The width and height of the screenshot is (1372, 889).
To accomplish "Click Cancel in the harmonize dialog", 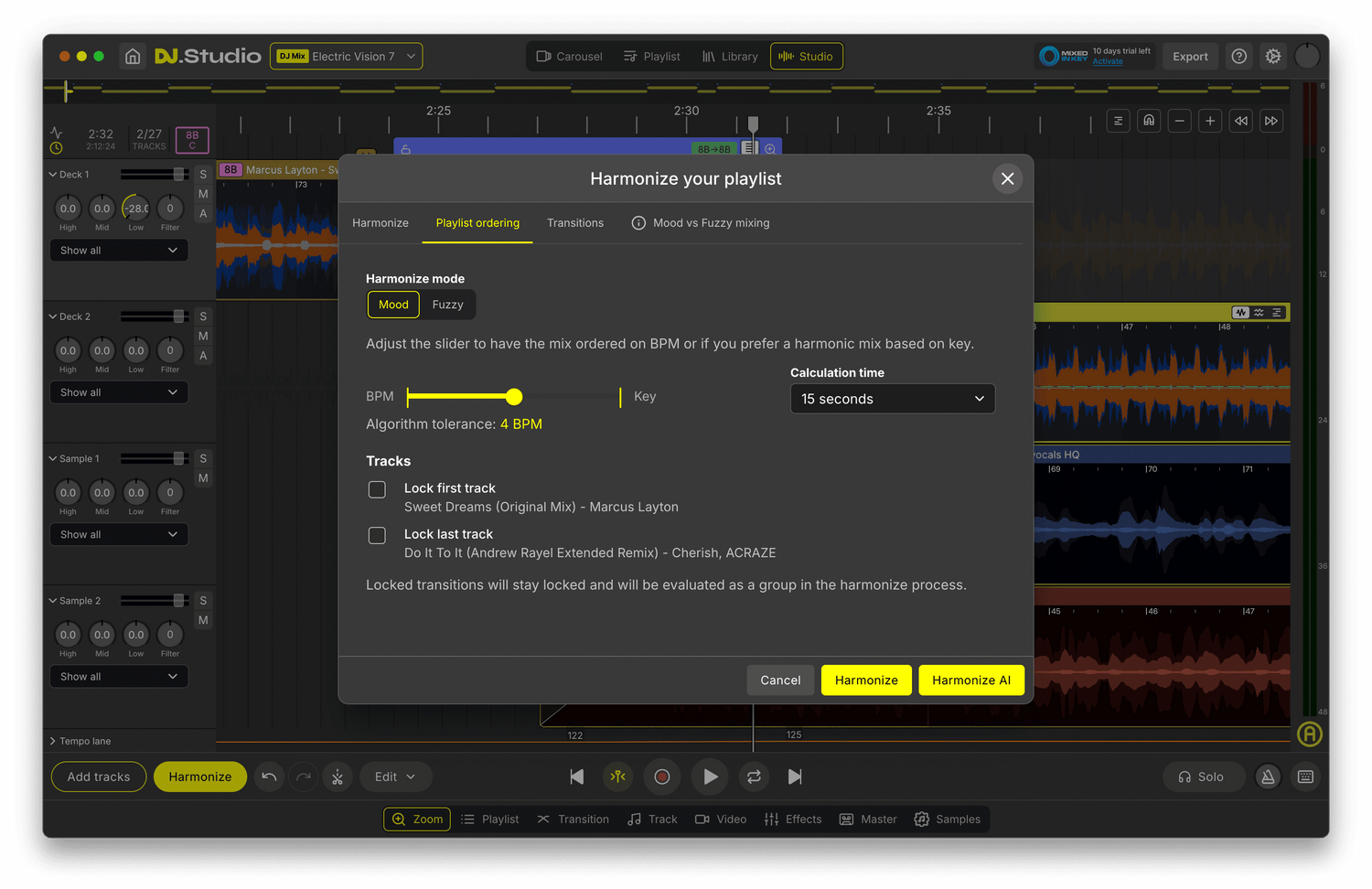I will (780, 680).
